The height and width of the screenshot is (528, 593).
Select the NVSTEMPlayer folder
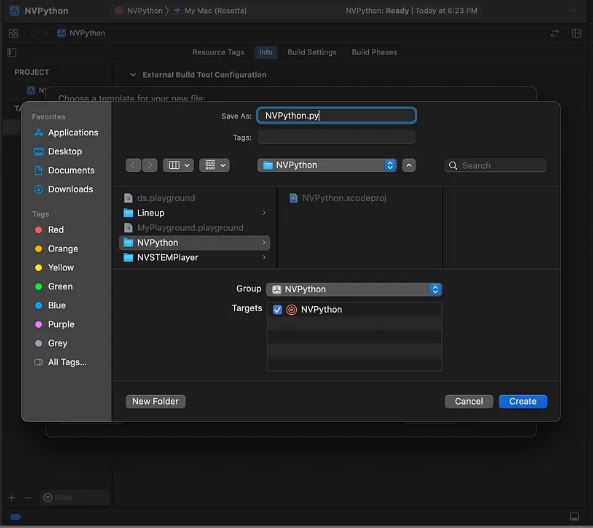(x=195, y=258)
